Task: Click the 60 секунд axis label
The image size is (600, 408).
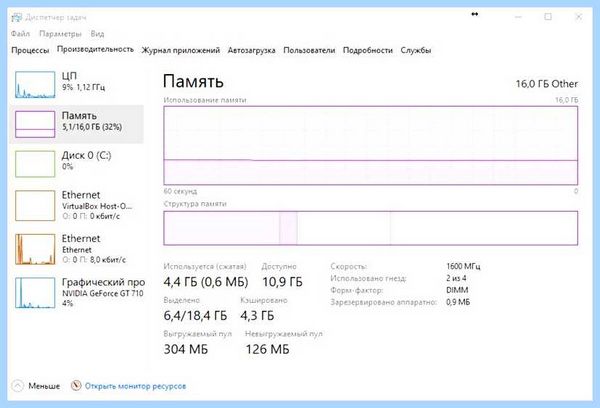Action: click(180, 191)
